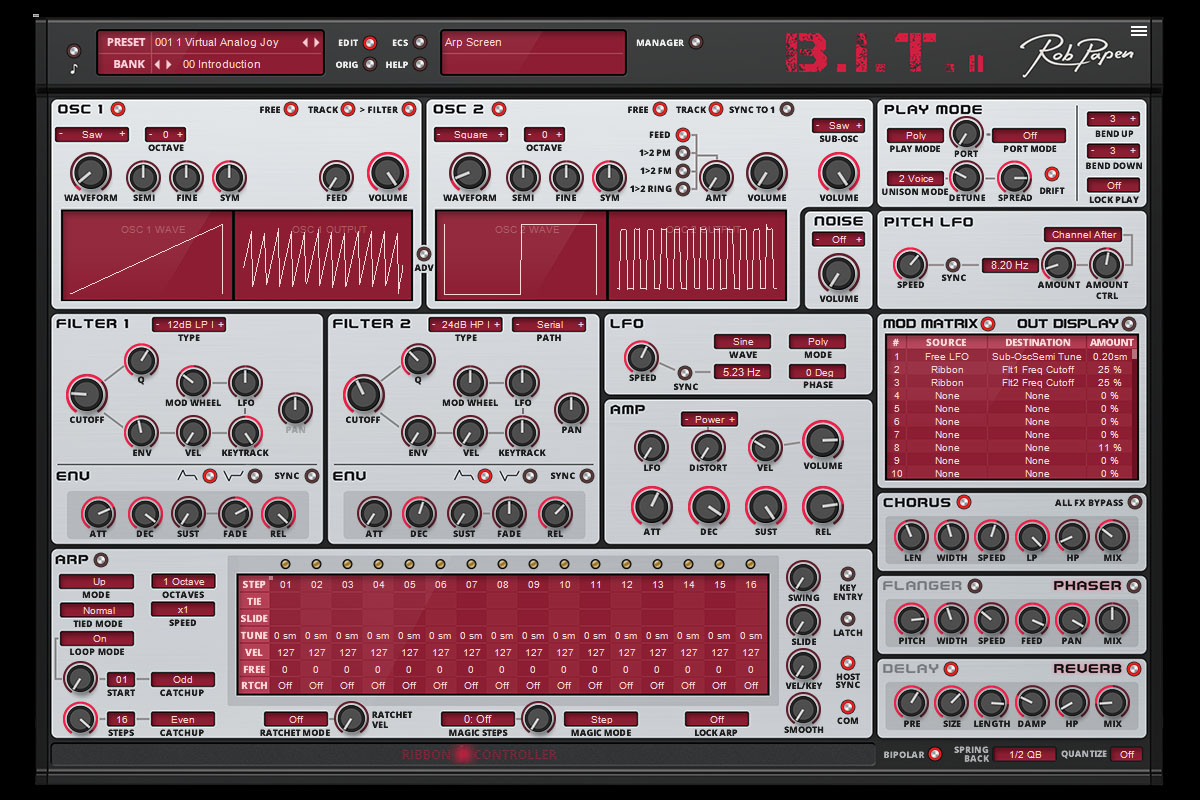The width and height of the screenshot is (1200, 800).
Task: Toggle the ARP power button
Action: pos(100,560)
